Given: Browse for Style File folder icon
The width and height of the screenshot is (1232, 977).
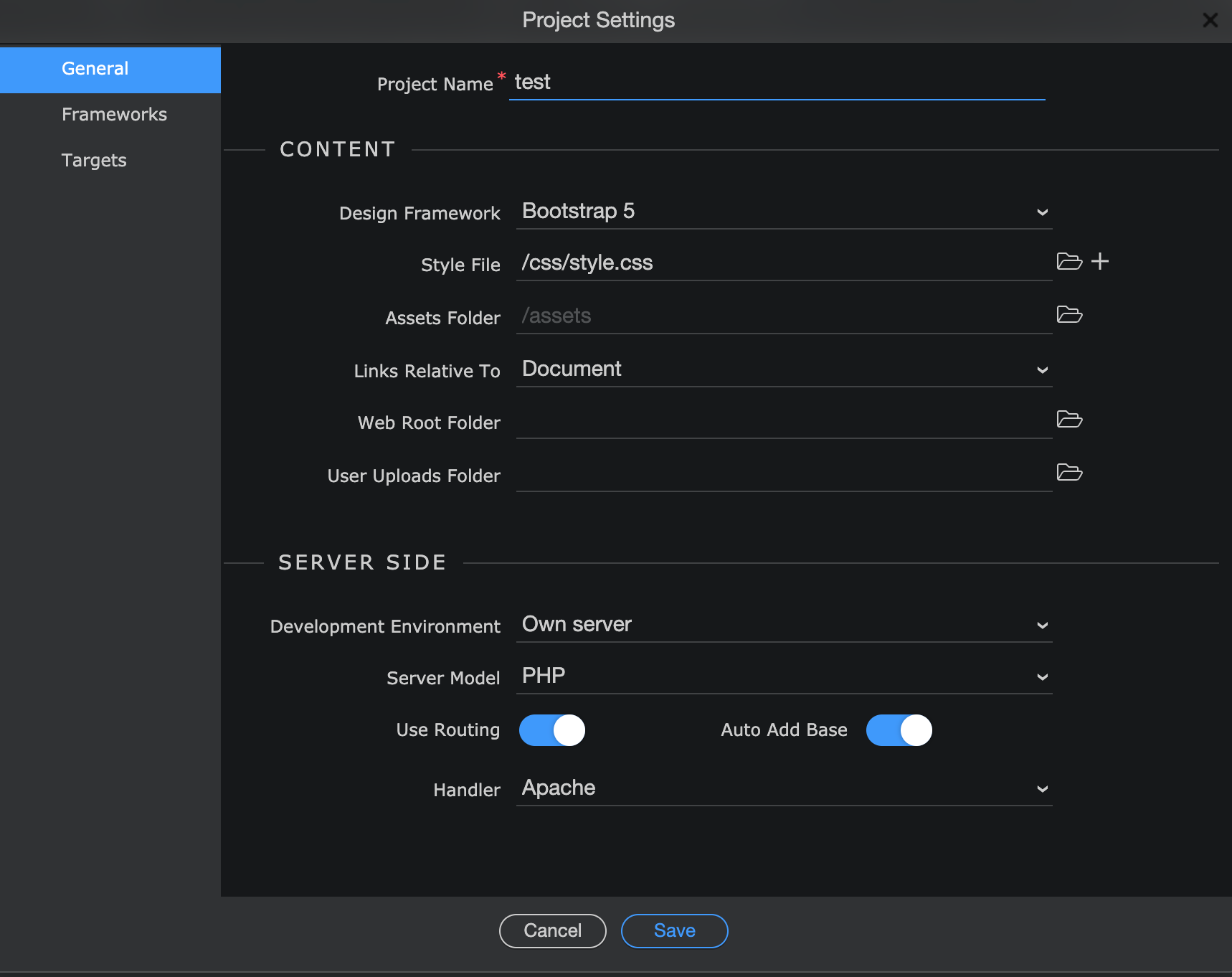Looking at the screenshot, I should coord(1069,261).
